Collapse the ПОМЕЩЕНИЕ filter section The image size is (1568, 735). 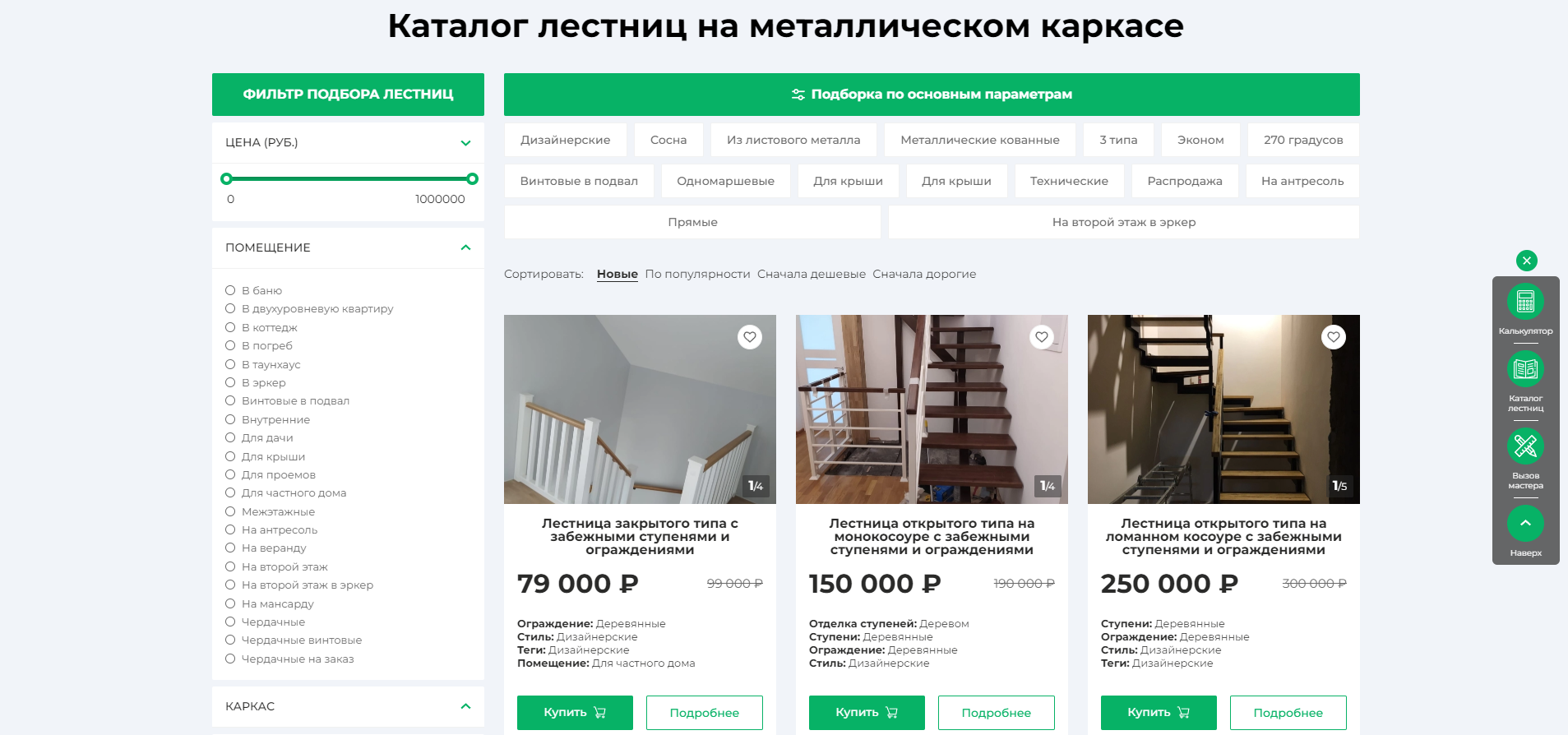(x=465, y=247)
